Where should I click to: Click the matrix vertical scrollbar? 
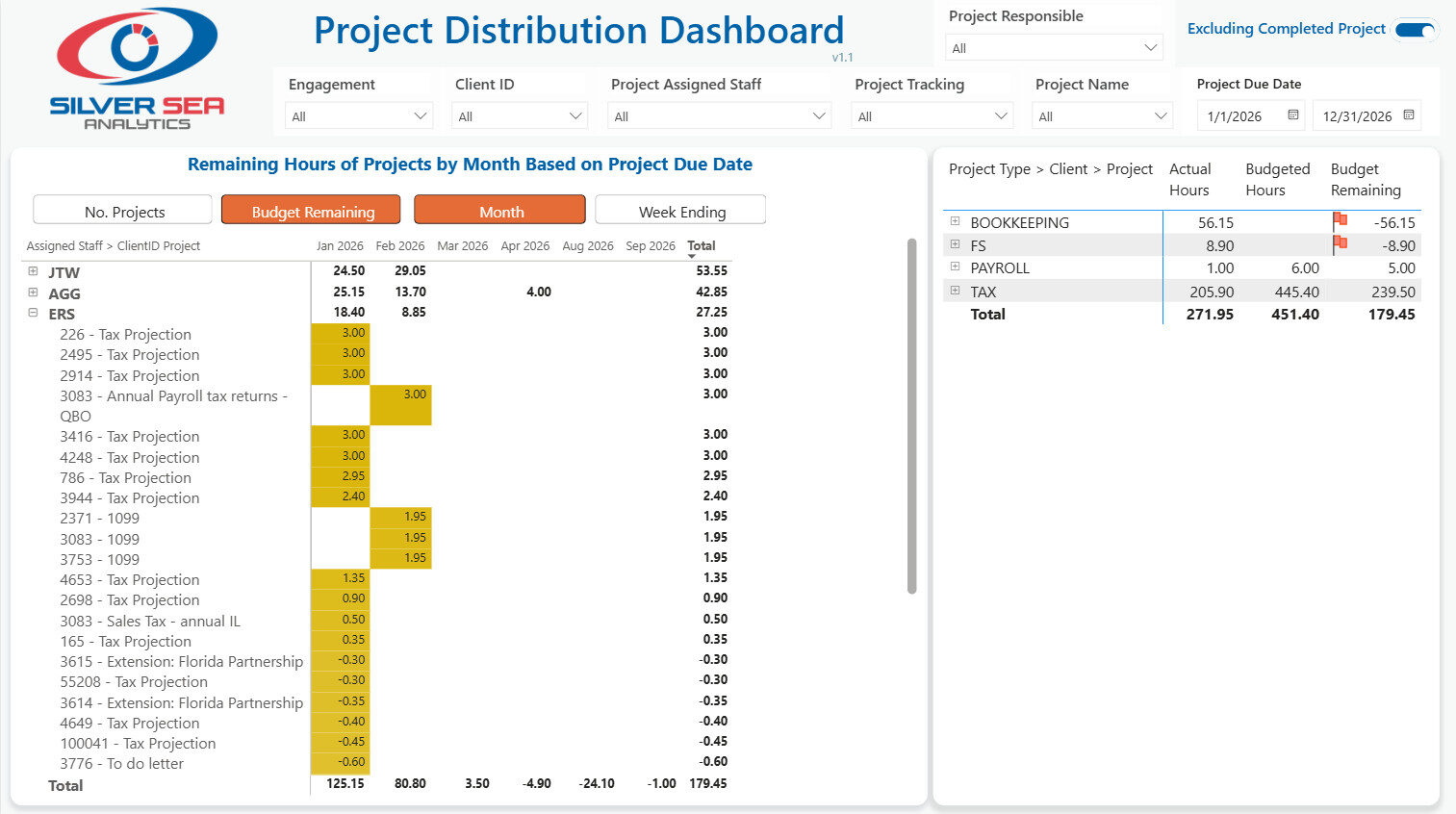911,416
